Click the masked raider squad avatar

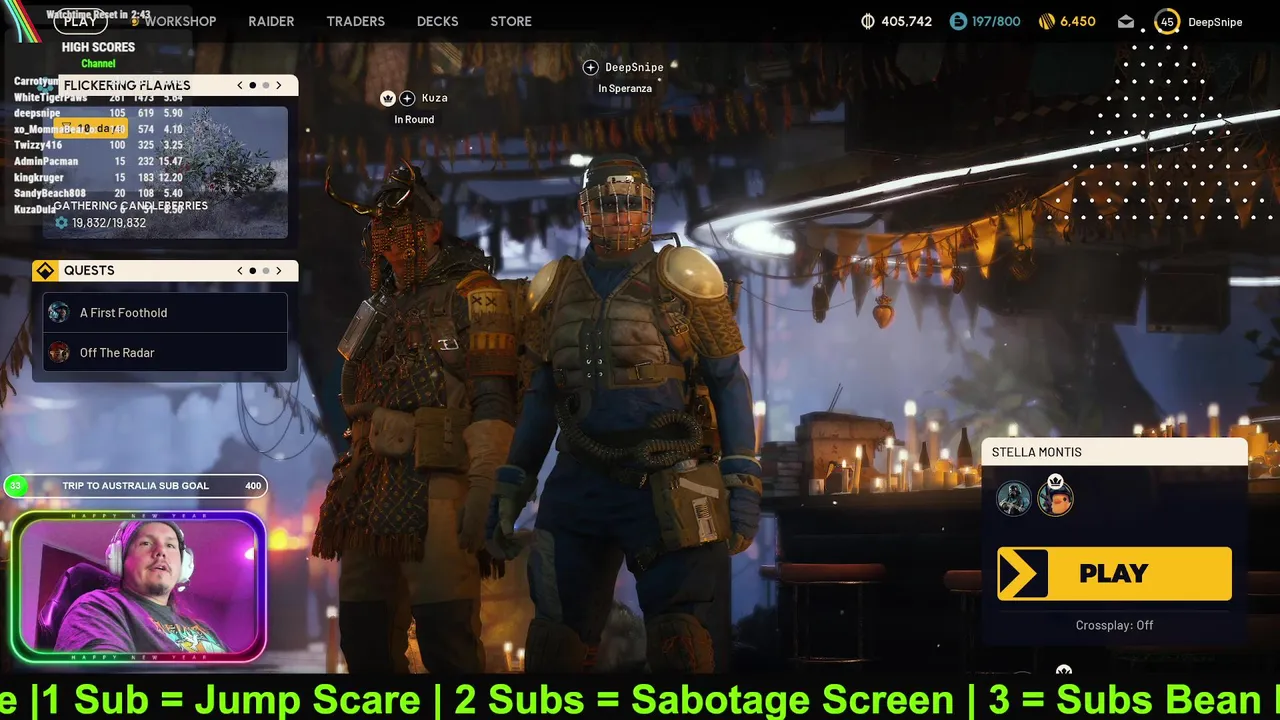1014,498
